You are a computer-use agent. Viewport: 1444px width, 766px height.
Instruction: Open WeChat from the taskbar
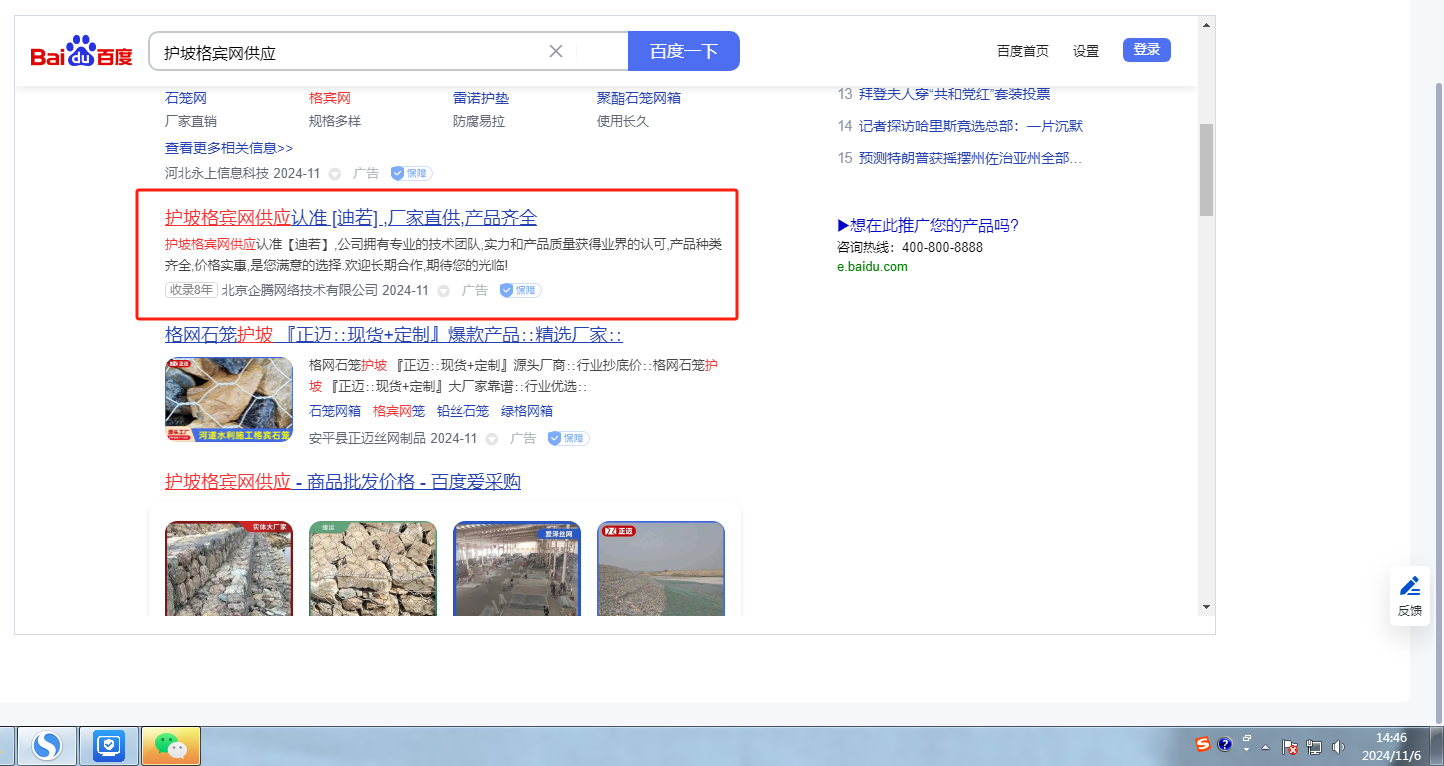coord(171,745)
